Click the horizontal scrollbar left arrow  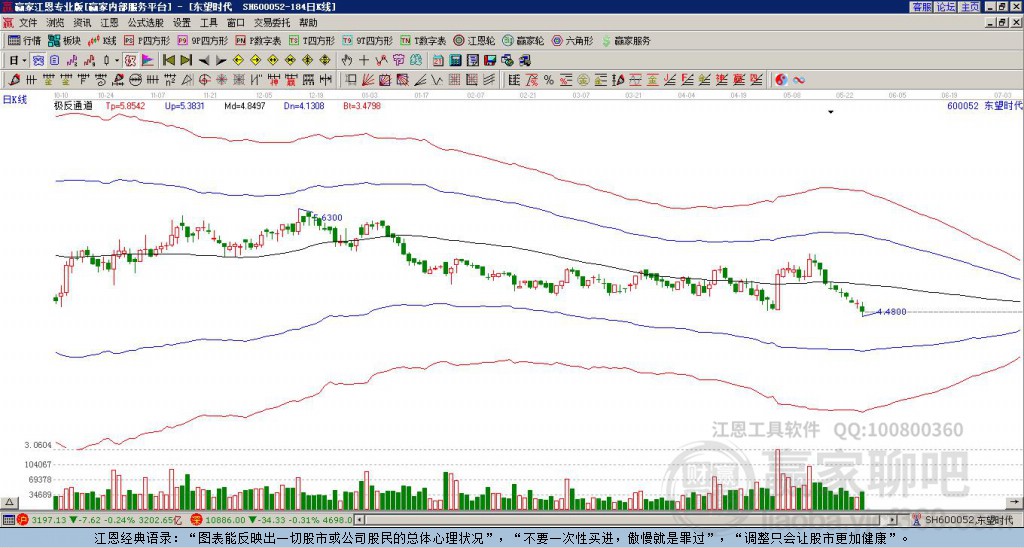[x=359, y=520]
